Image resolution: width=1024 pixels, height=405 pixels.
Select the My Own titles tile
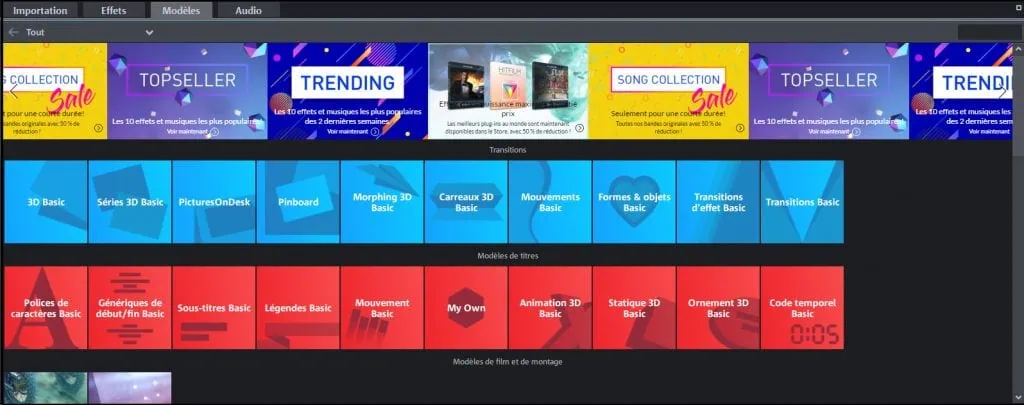tap(466, 308)
